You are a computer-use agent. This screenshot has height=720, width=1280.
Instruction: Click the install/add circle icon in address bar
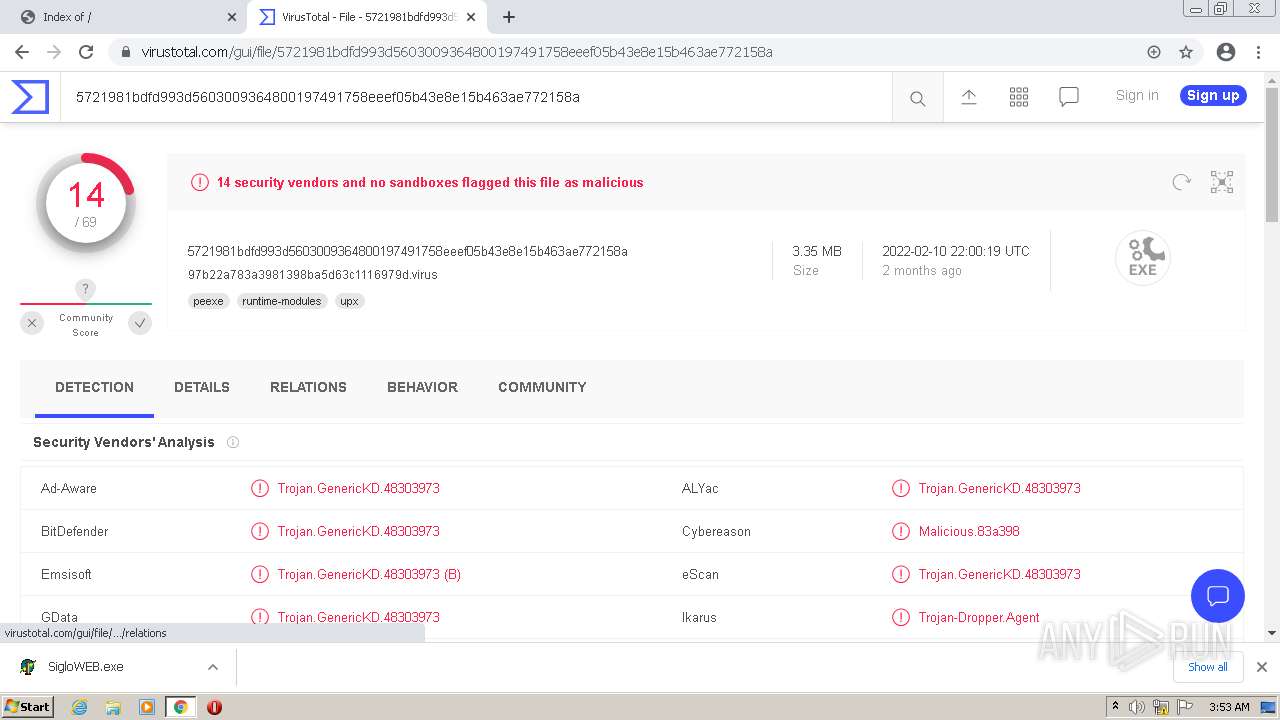[1154, 52]
